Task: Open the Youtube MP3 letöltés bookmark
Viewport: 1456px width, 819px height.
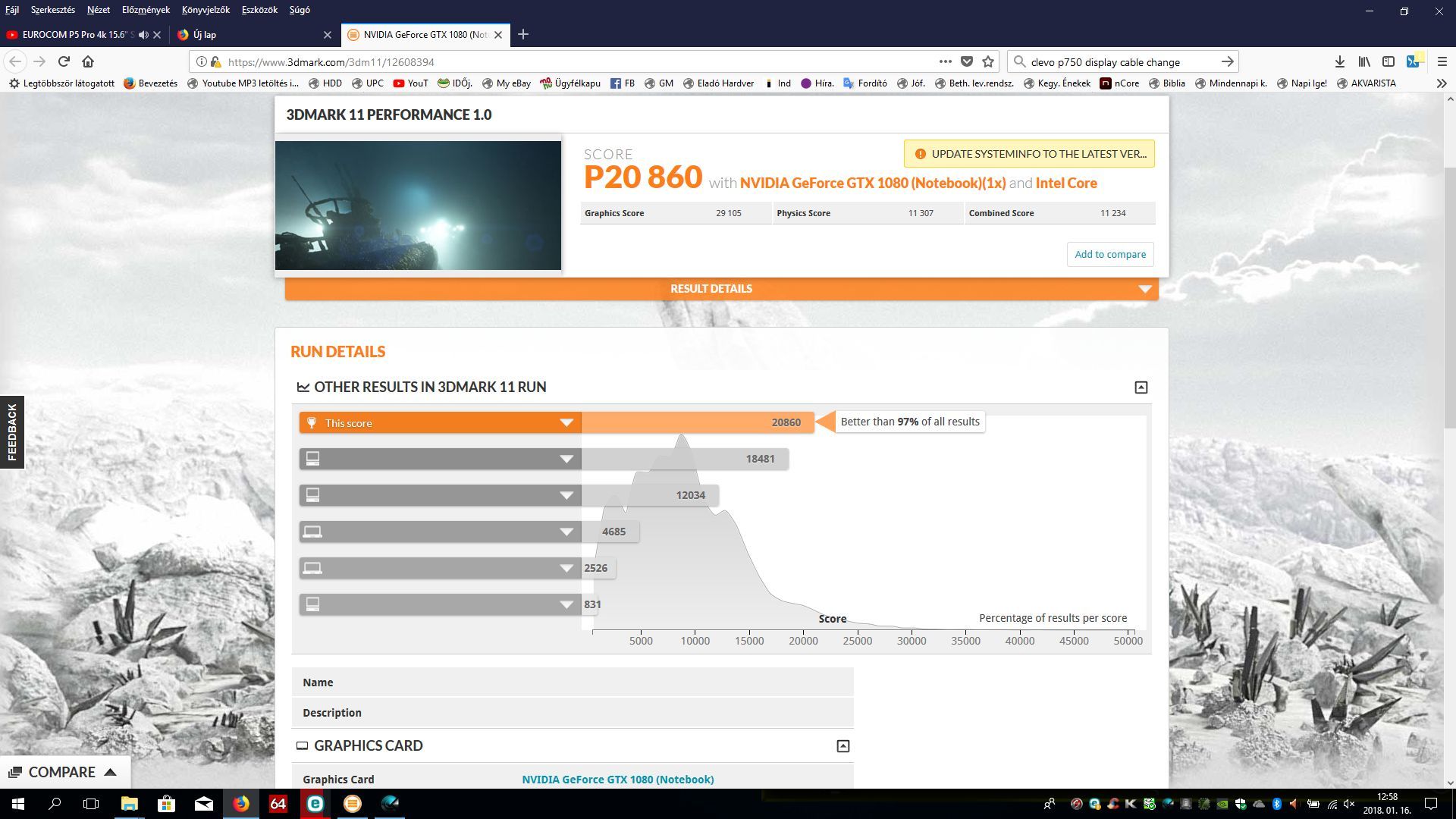Action: (243, 83)
